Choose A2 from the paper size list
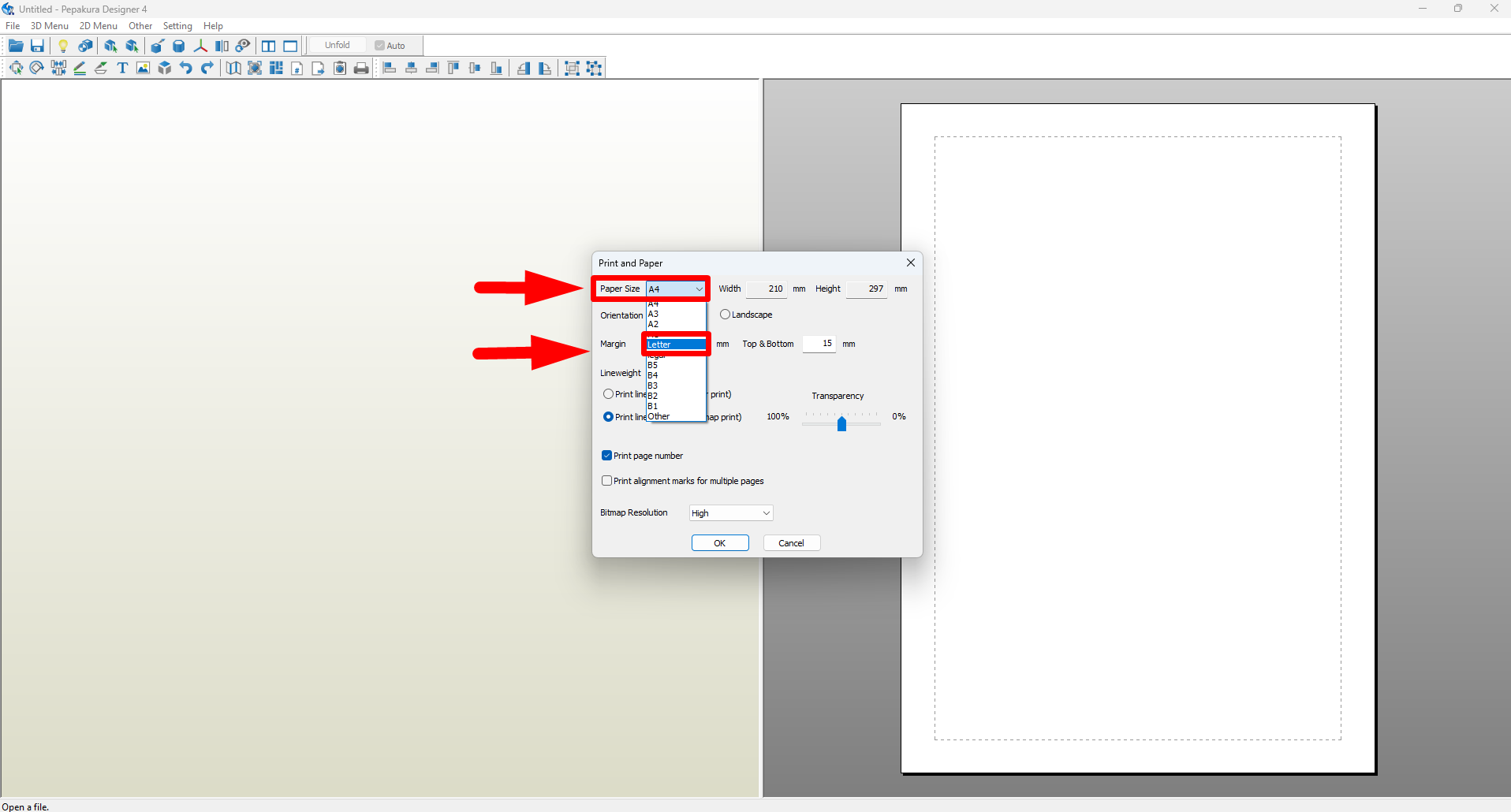Image resolution: width=1511 pixels, height=812 pixels. [x=676, y=324]
